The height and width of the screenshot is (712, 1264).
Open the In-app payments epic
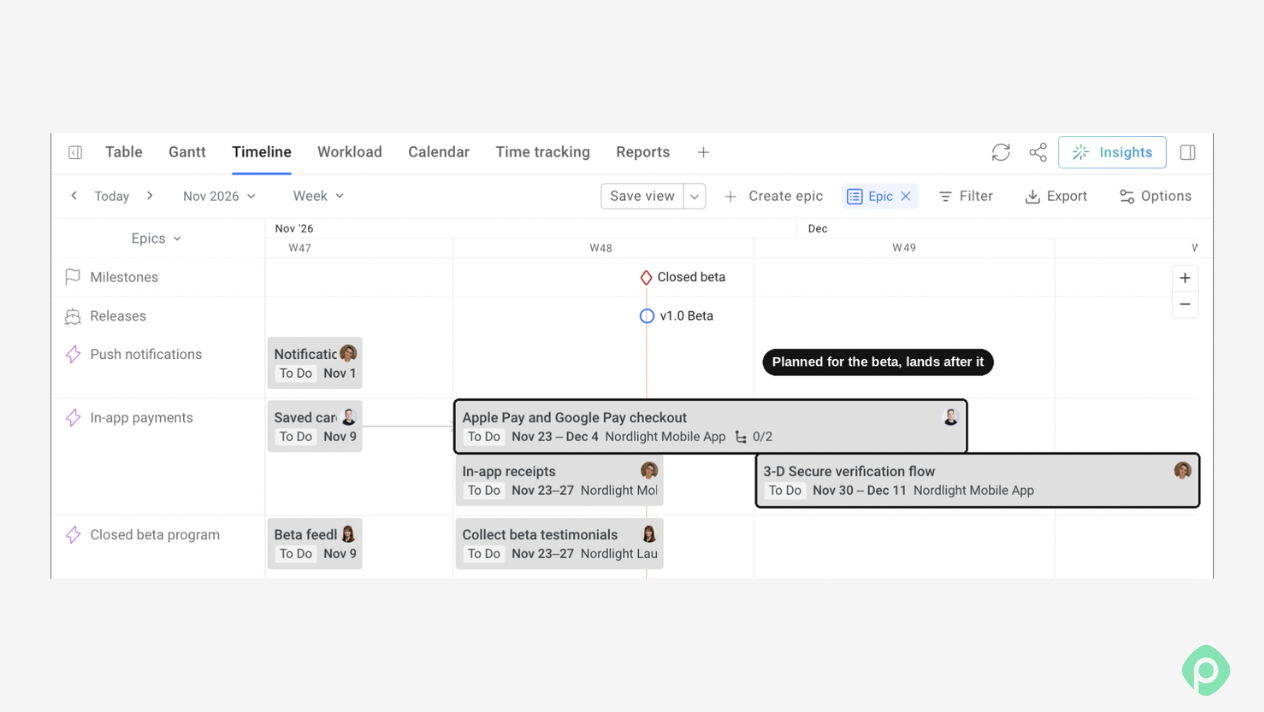(141, 418)
